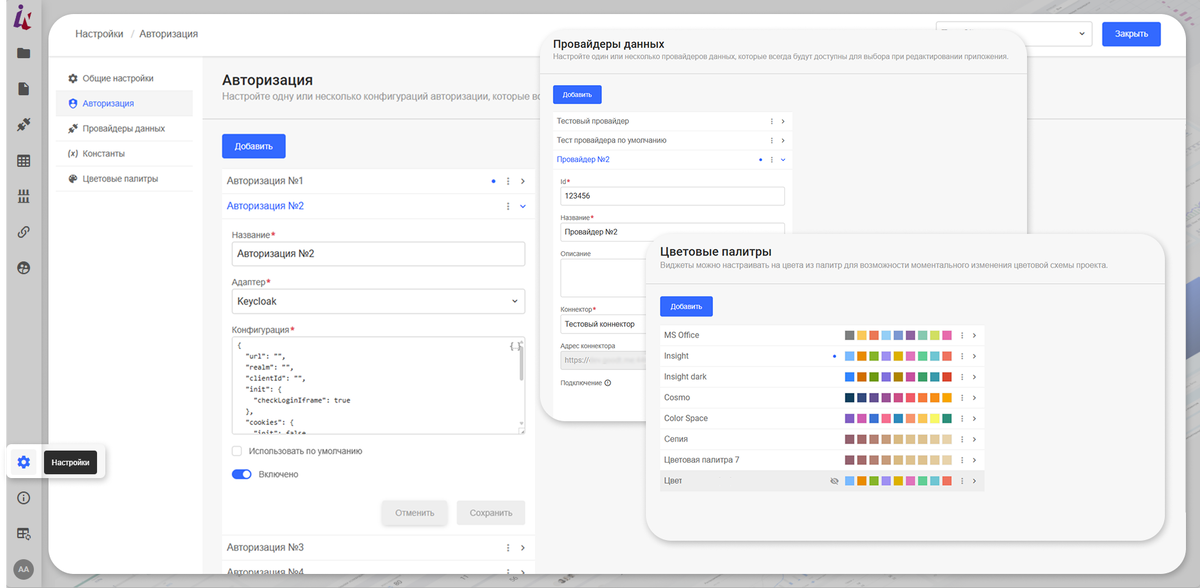Open the kebab menu for Color Space palette

pyautogui.click(x=962, y=418)
